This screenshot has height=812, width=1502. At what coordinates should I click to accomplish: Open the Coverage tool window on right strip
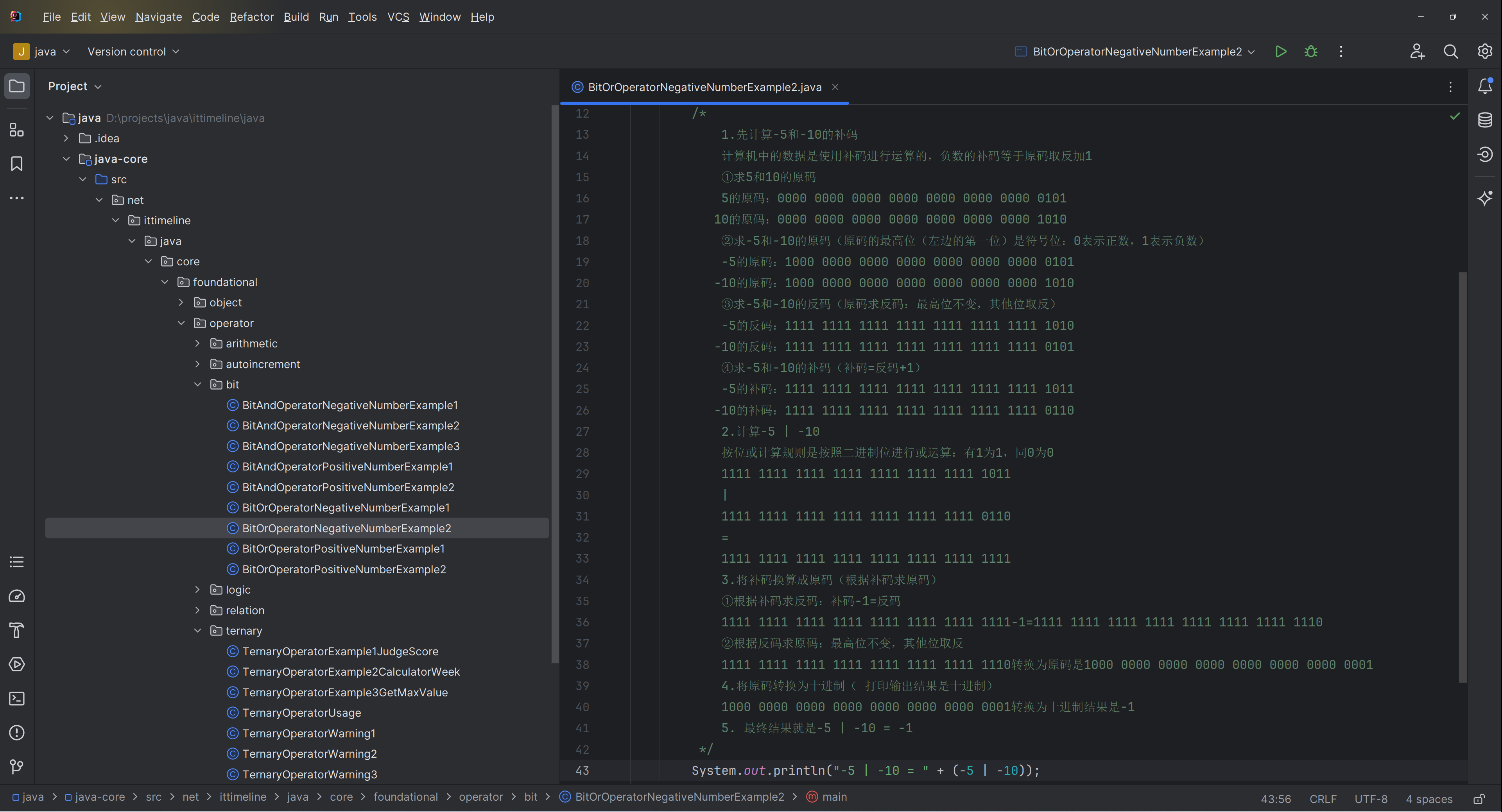[1484, 154]
